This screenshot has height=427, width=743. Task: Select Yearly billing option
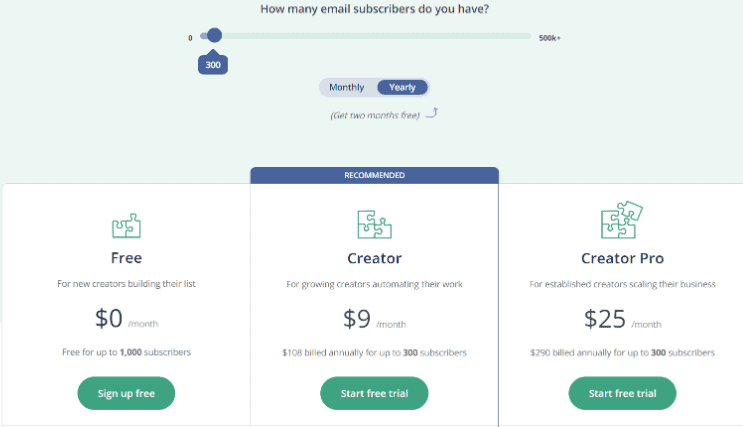coord(402,88)
